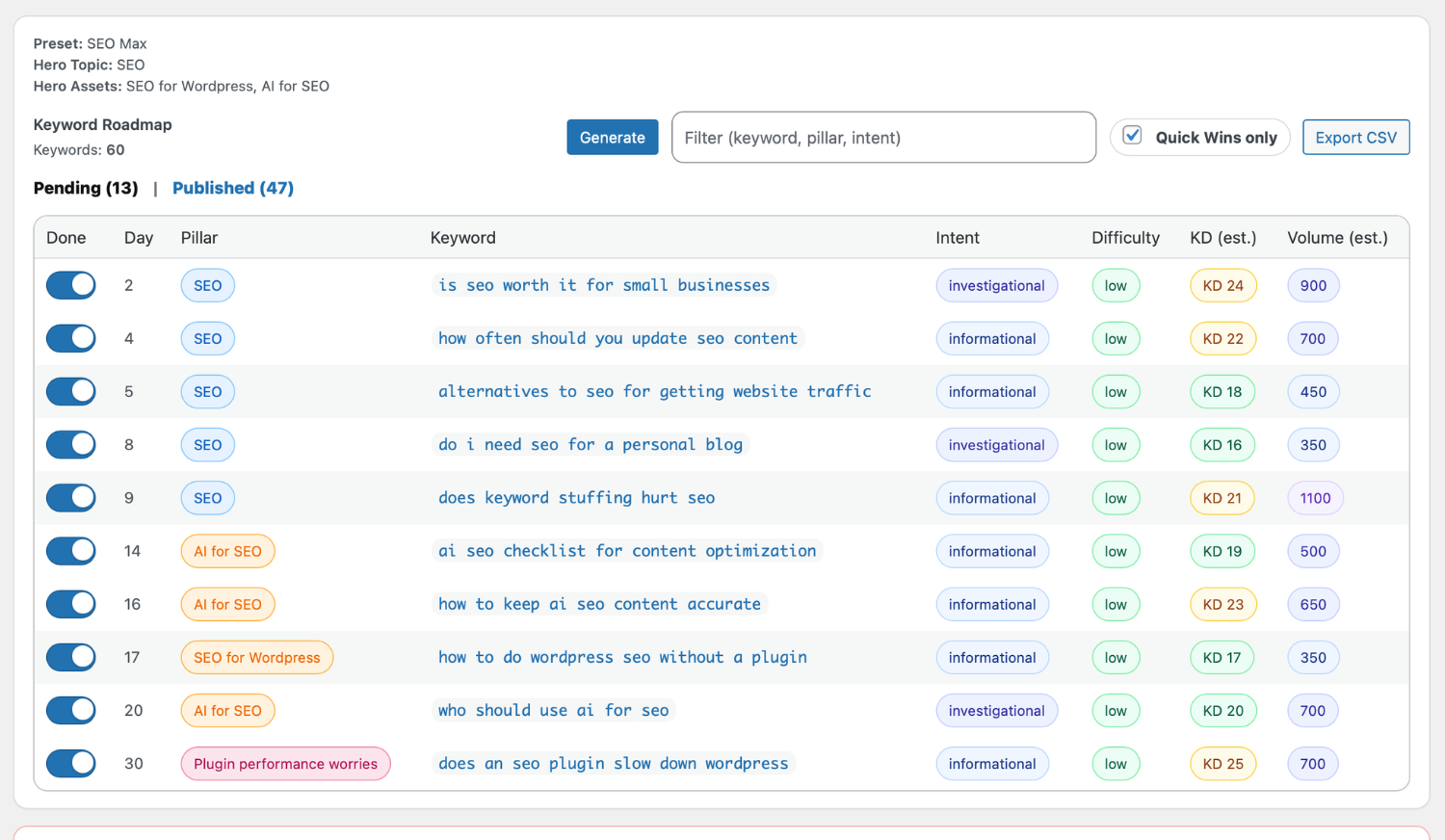Select the Pending (13) tab
This screenshot has height=840, width=1445.
coord(85,188)
